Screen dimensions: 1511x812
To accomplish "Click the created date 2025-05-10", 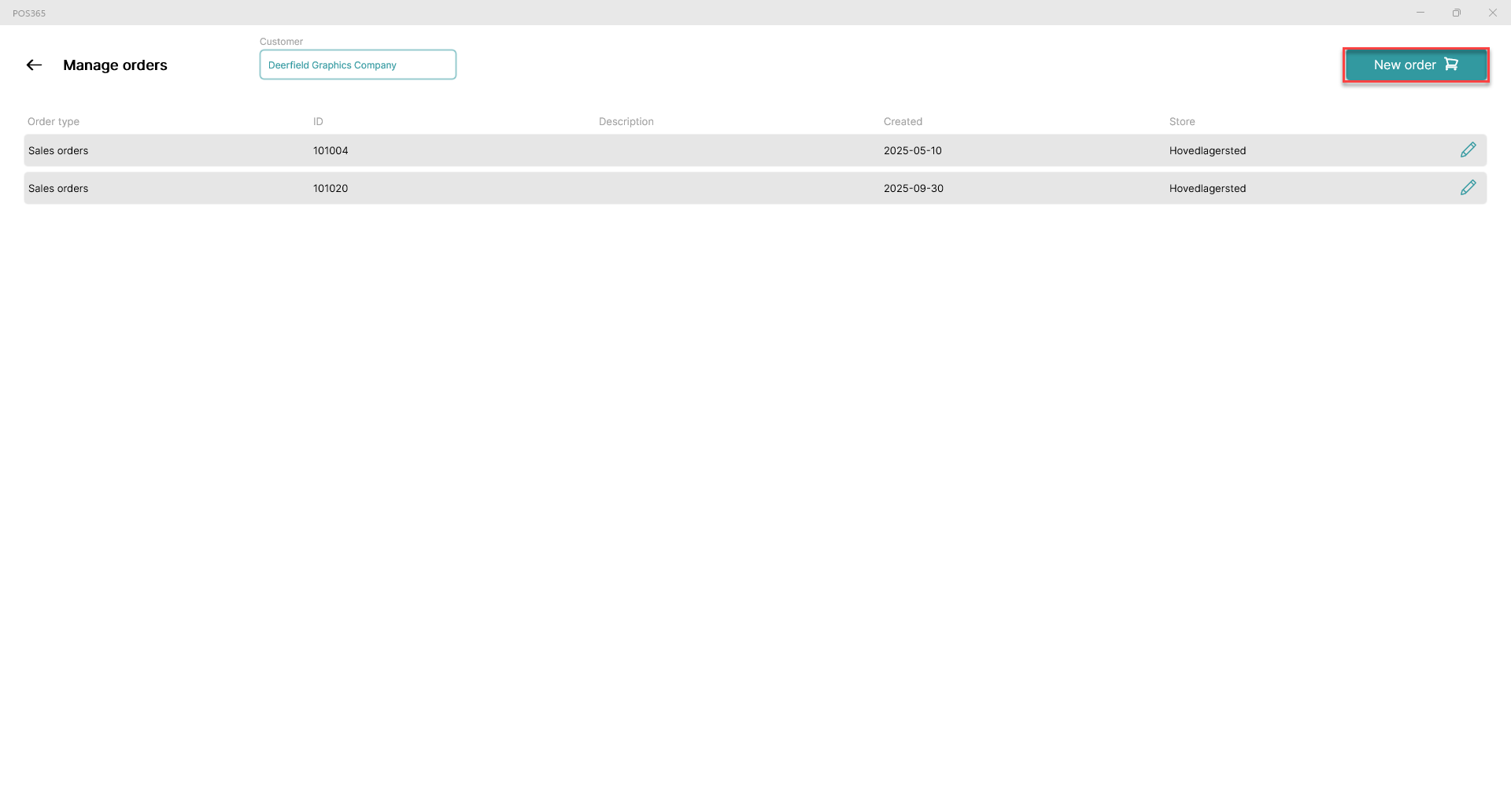I will (x=913, y=151).
